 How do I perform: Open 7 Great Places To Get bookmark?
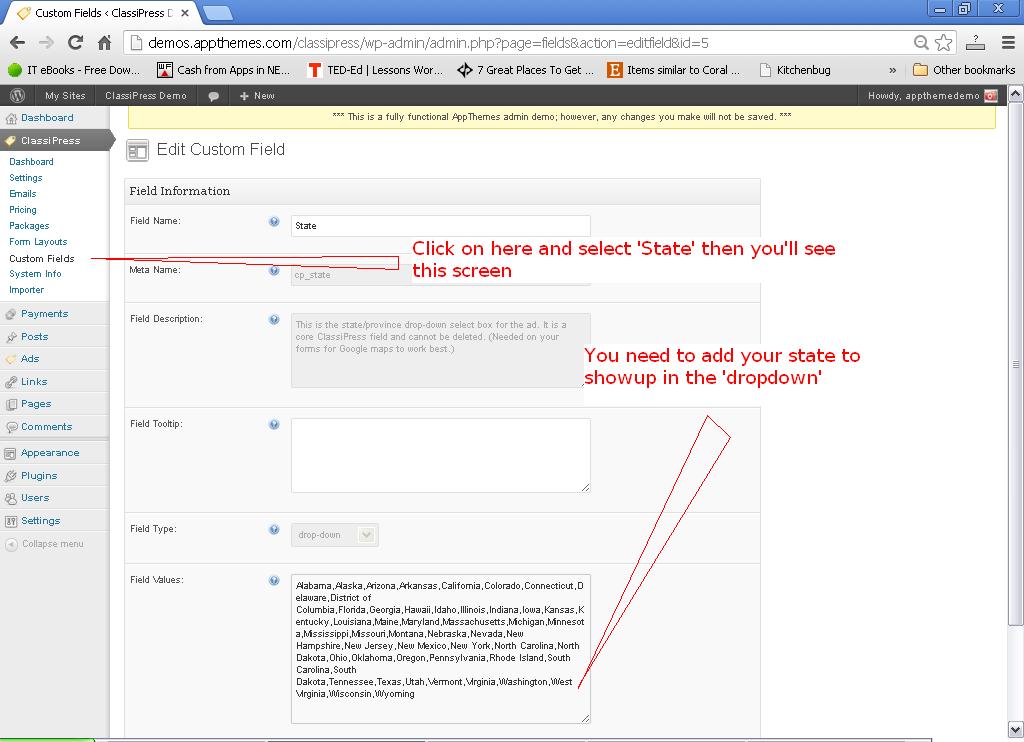(526, 70)
